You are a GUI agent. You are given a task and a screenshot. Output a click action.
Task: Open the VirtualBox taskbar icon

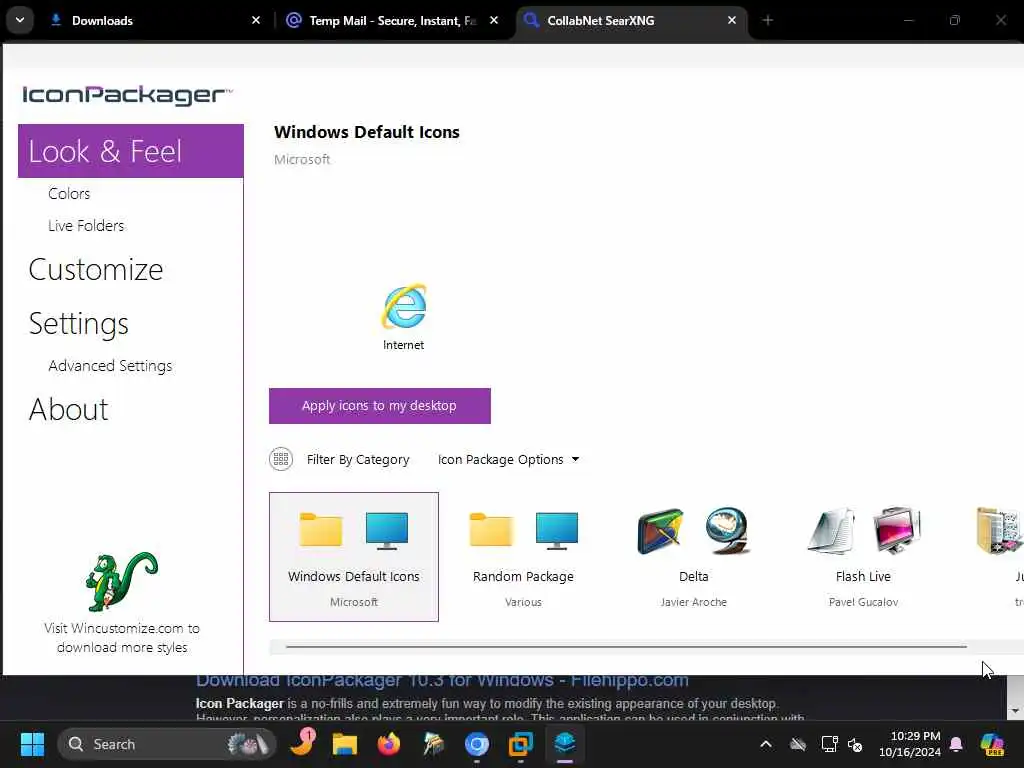pyautogui.click(x=520, y=744)
